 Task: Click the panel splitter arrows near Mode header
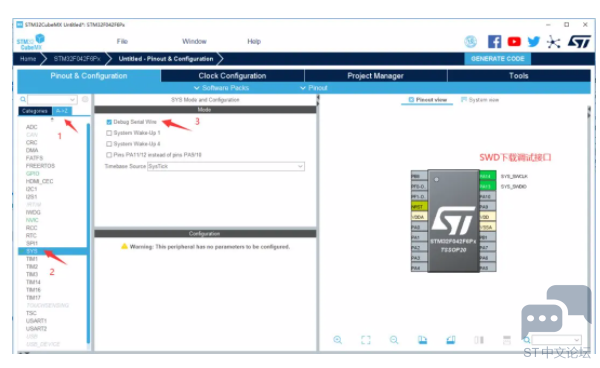pos(318,100)
